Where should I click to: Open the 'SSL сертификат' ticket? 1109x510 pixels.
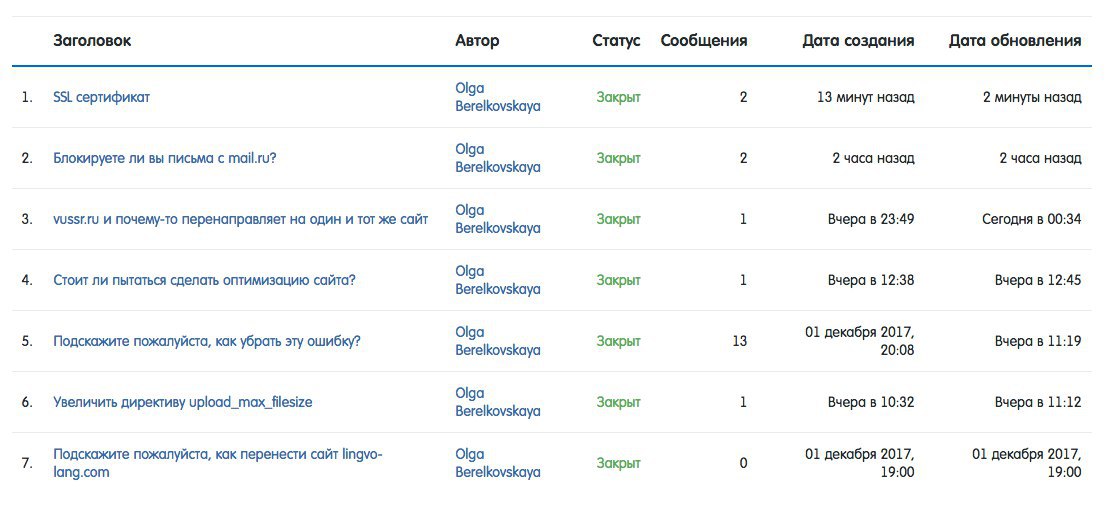tap(101, 98)
